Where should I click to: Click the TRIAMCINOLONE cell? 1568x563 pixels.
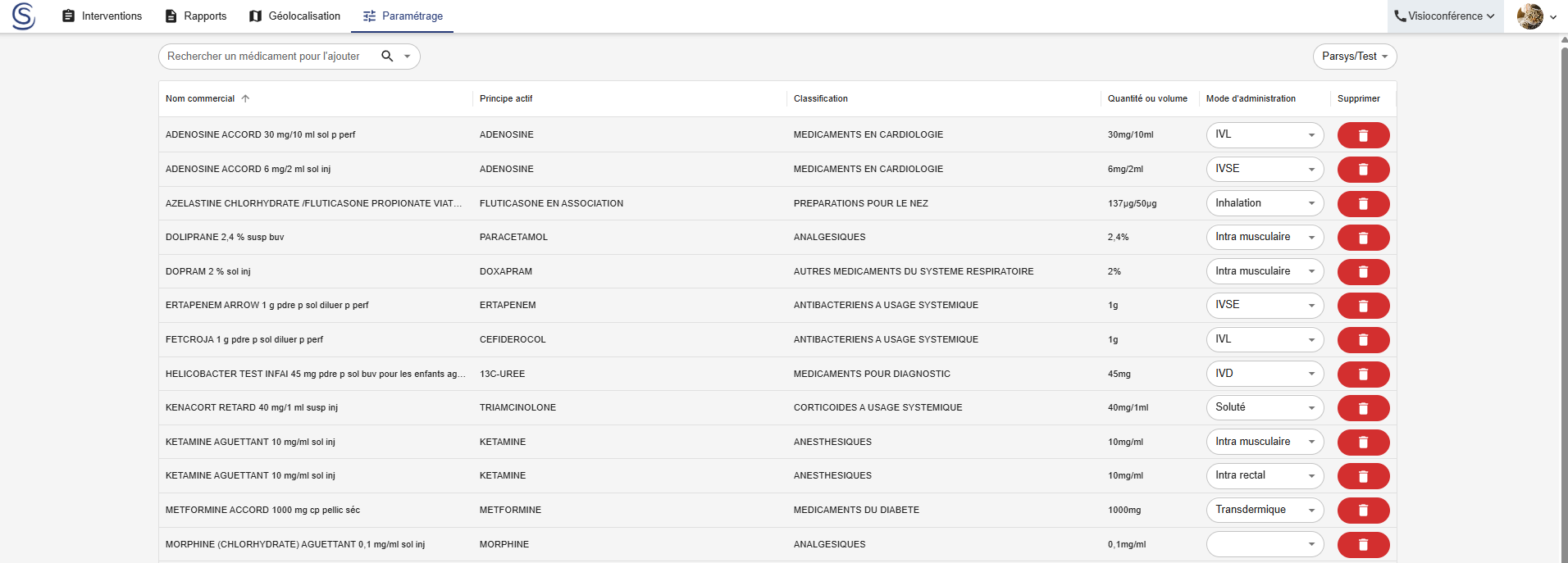[x=517, y=407]
